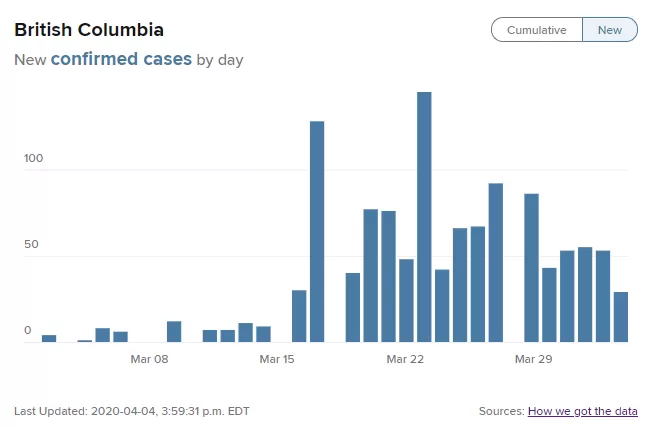Click the 'confirmed cases' highlighted text
The image size is (668, 427).
(x=121, y=59)
